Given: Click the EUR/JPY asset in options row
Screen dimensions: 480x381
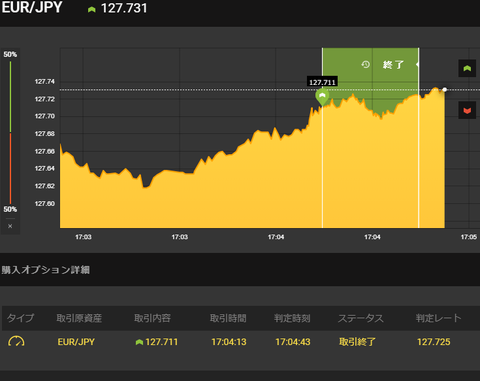Looking at the screenshot, I should click(76, 342).
